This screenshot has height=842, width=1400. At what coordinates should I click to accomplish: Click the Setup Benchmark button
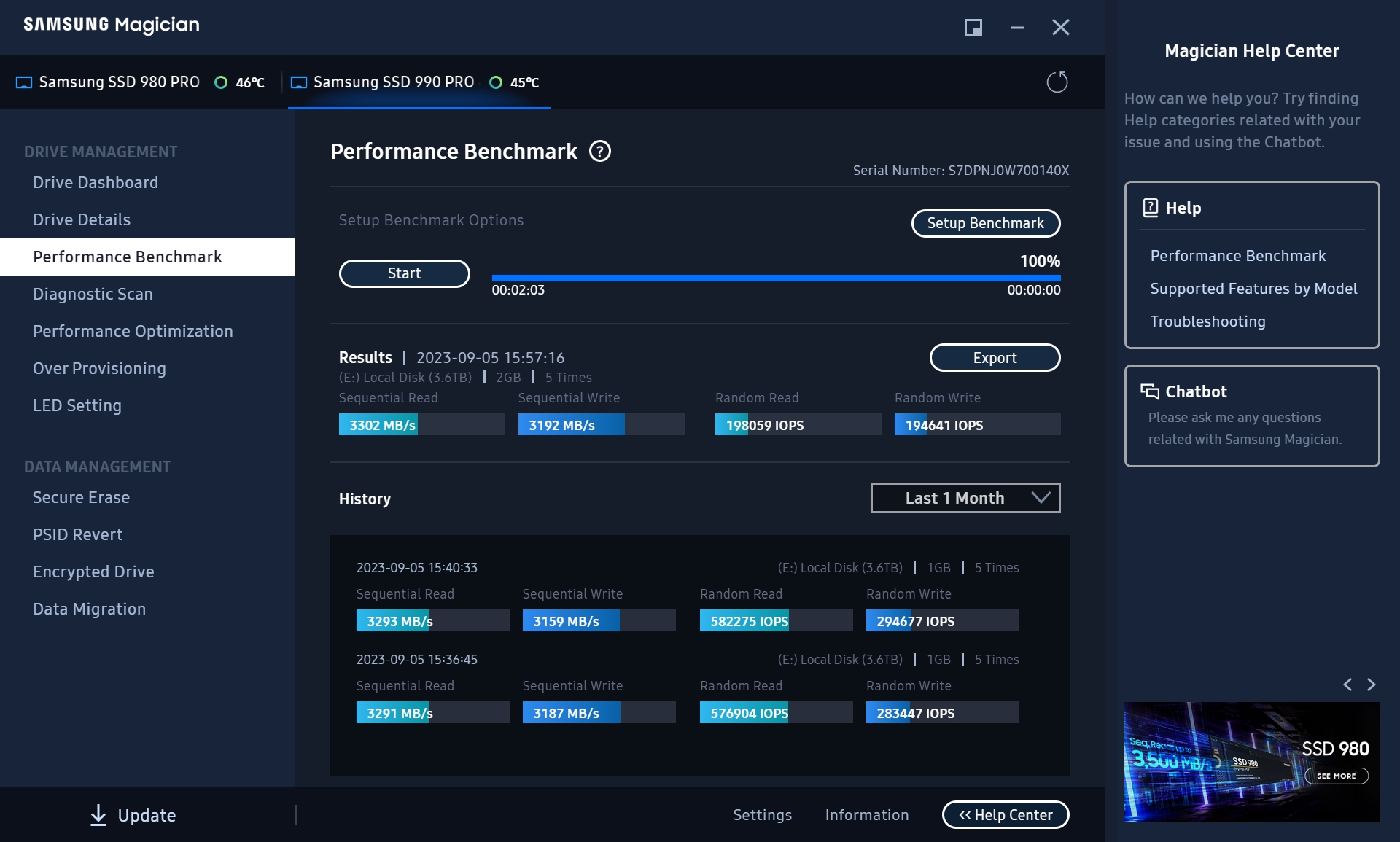[x=985, y=223]
